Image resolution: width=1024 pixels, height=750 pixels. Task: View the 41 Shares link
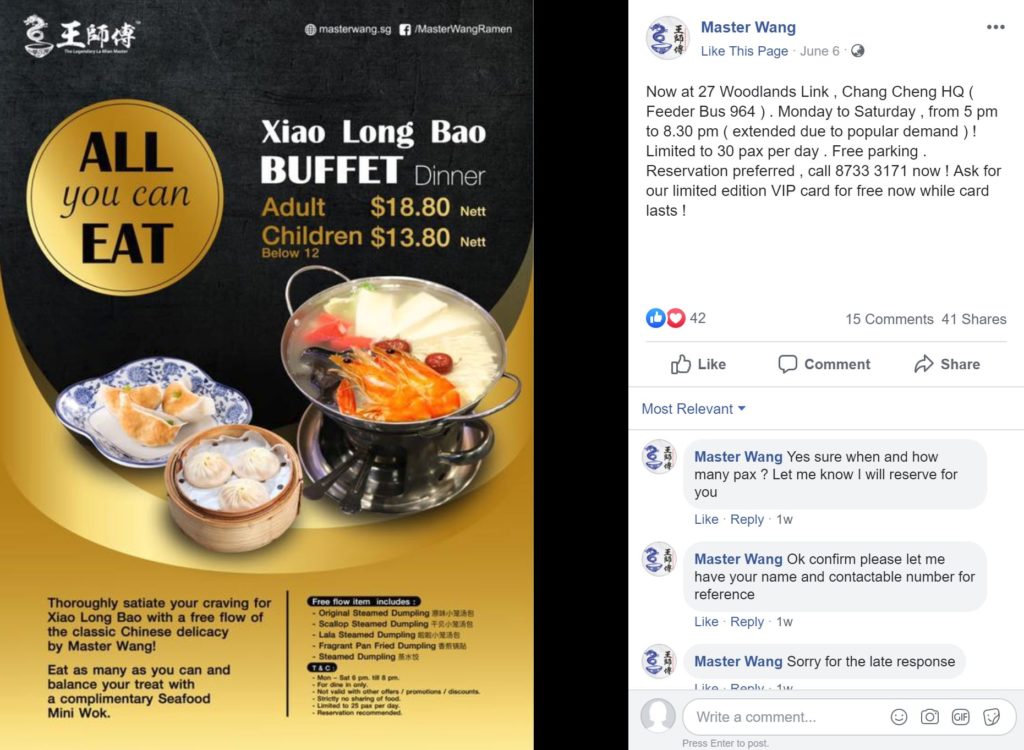974,319
